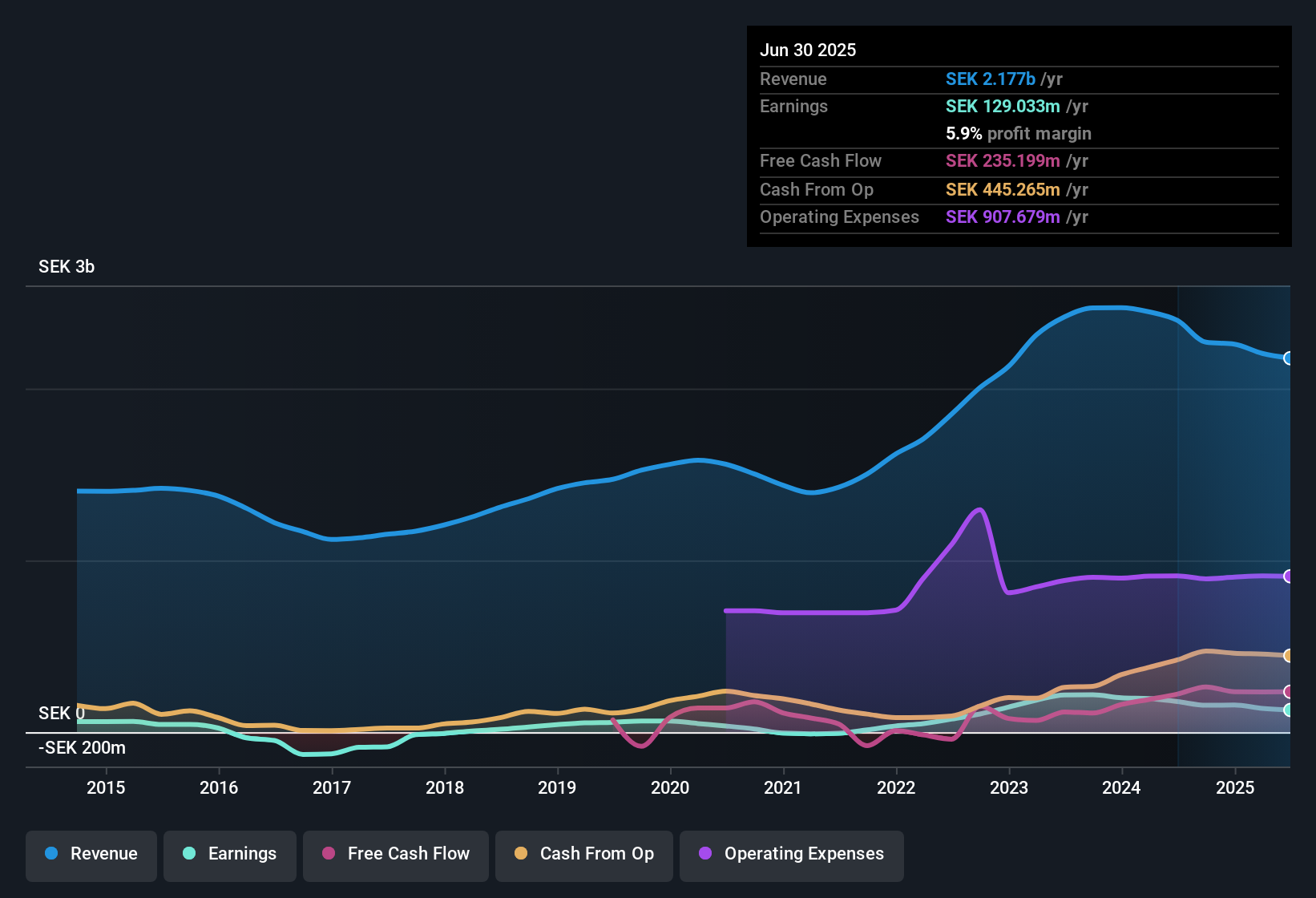Click the Revenue value SEK 2.177b in tooltip
Screen dimensions: 1316x898
pyautogui.click(x=991, y=79)
